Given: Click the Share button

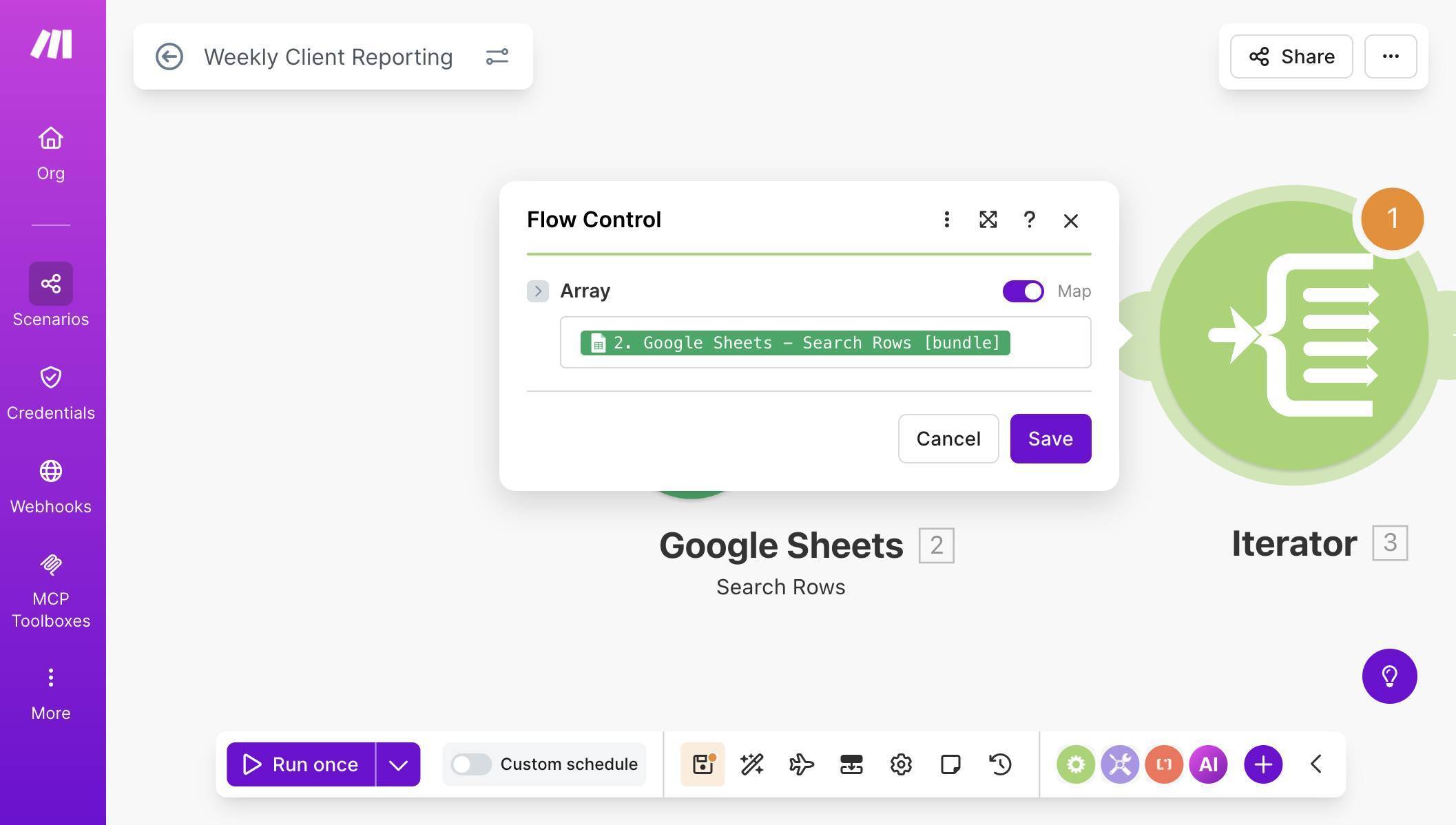Looking at the screenshot, I should coord(1291,56).
